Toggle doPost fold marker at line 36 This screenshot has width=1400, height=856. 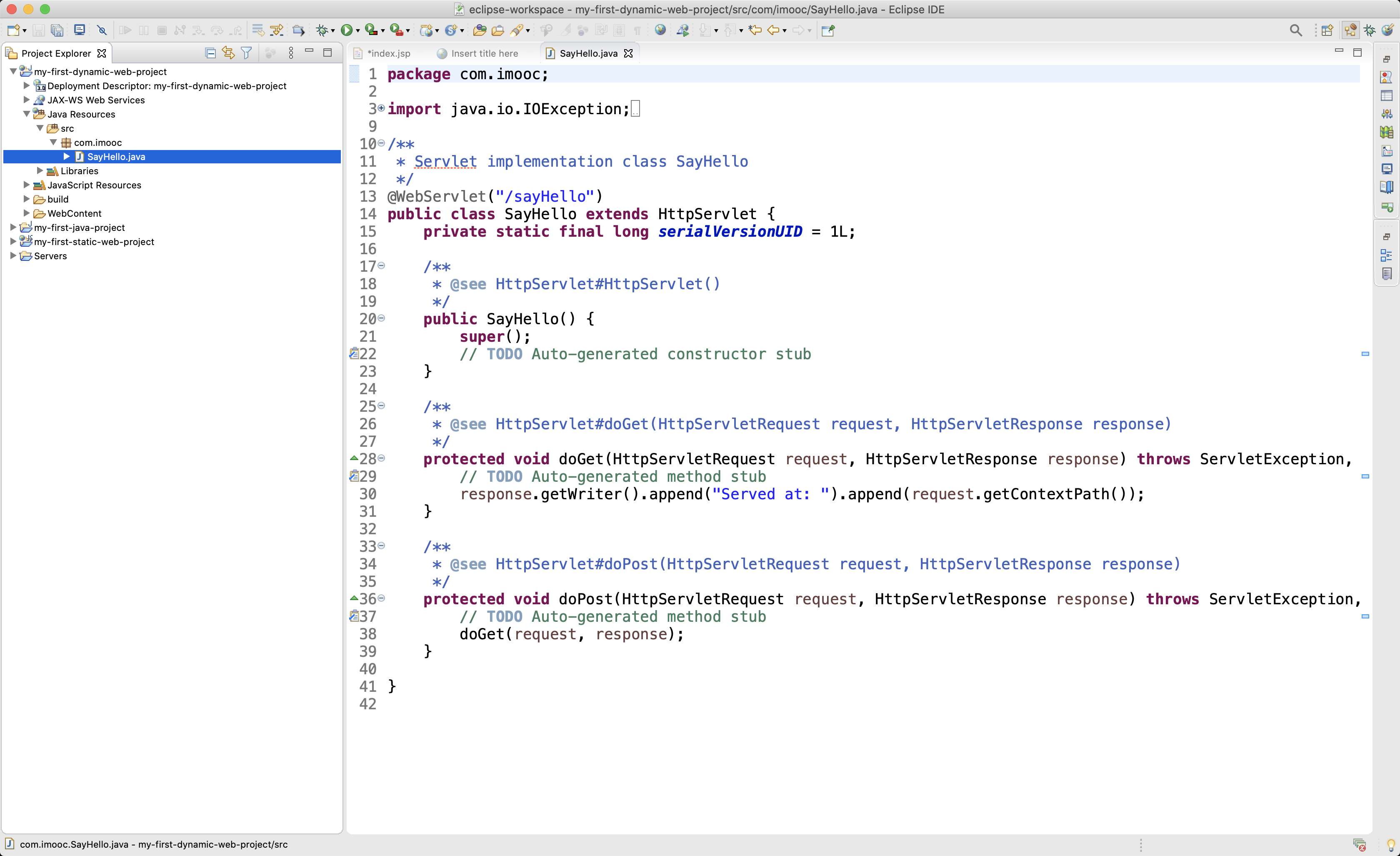coord(381,597)
